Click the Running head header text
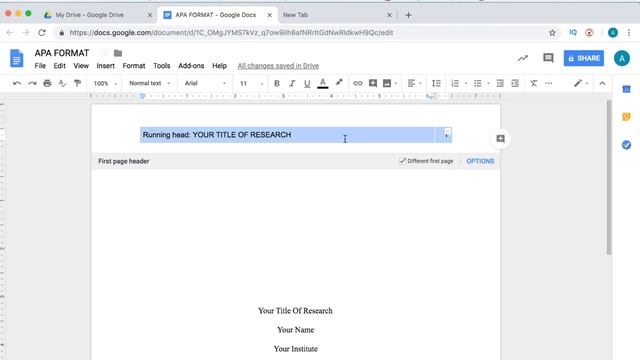The height and width of the screenshot is (360, 640). pos(217,135)
